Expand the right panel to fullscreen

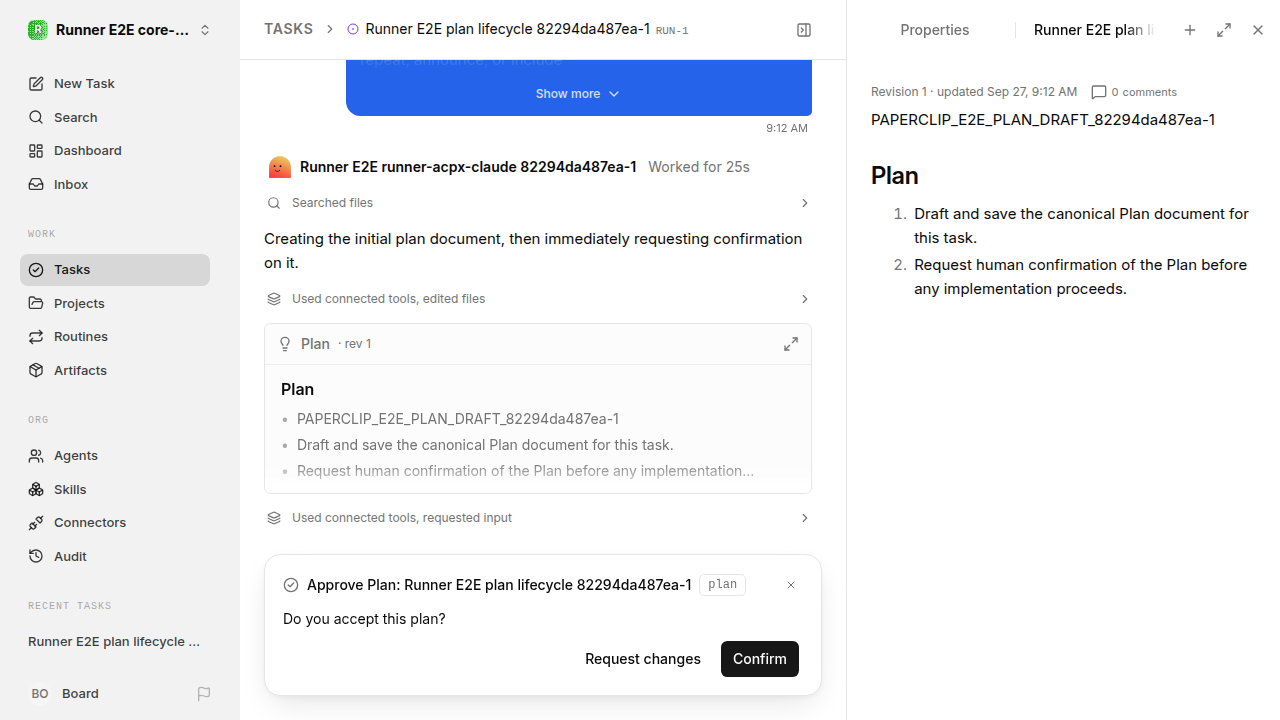click(x=1224, y=30)
